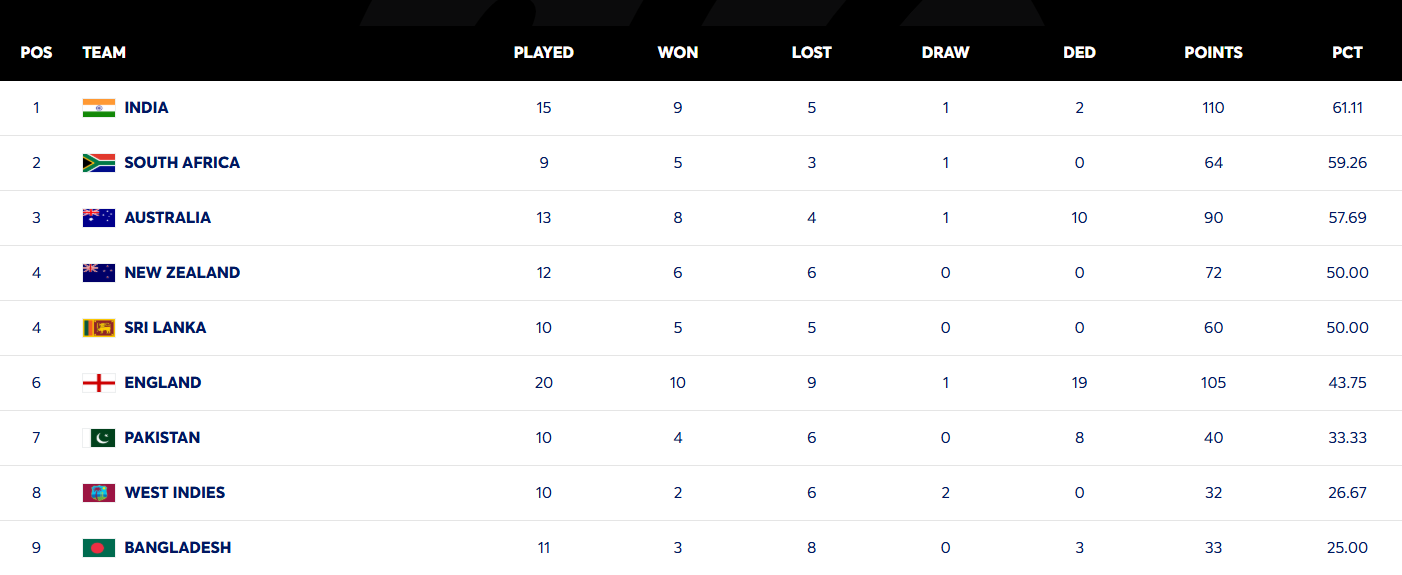Click the POINTS column header
Image resolution: width=1402 pixels, height=575 pixels.
click(x=1213, y=53)
